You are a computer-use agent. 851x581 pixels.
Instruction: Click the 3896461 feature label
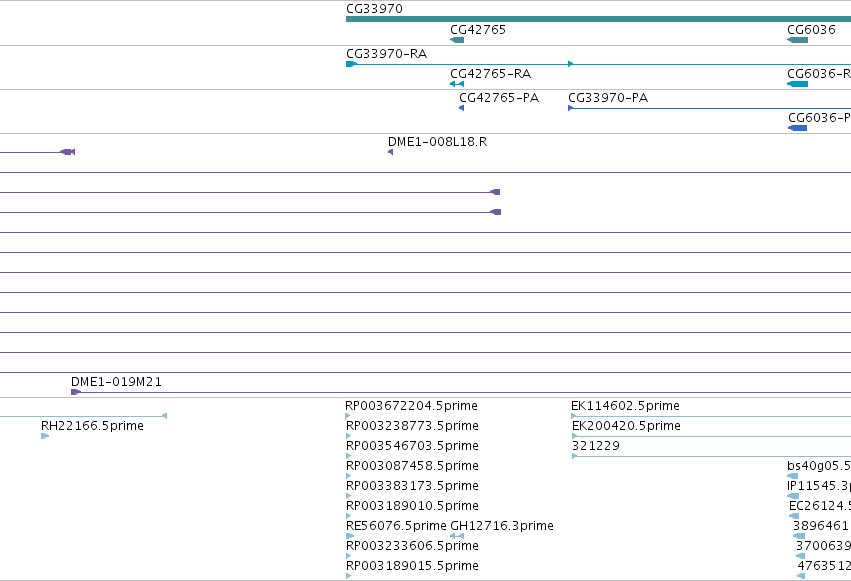(821, 526)
